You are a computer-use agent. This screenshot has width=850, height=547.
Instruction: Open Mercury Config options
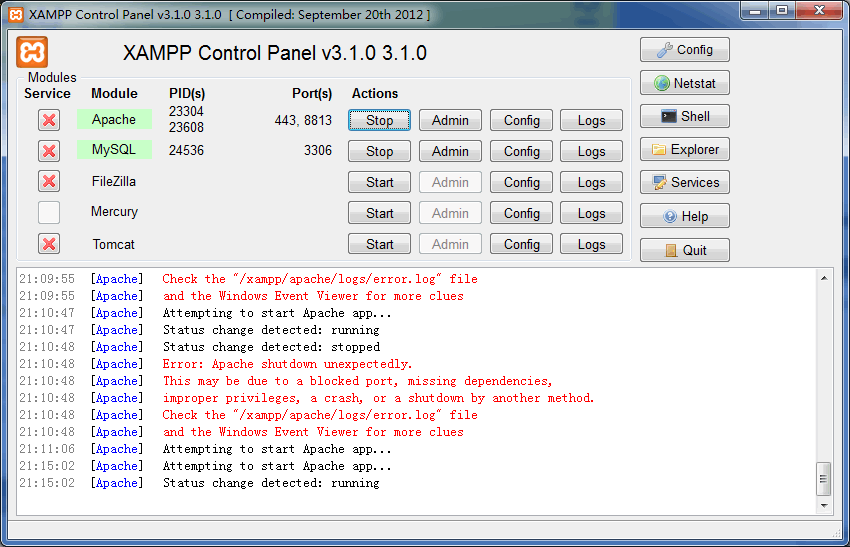521,213
